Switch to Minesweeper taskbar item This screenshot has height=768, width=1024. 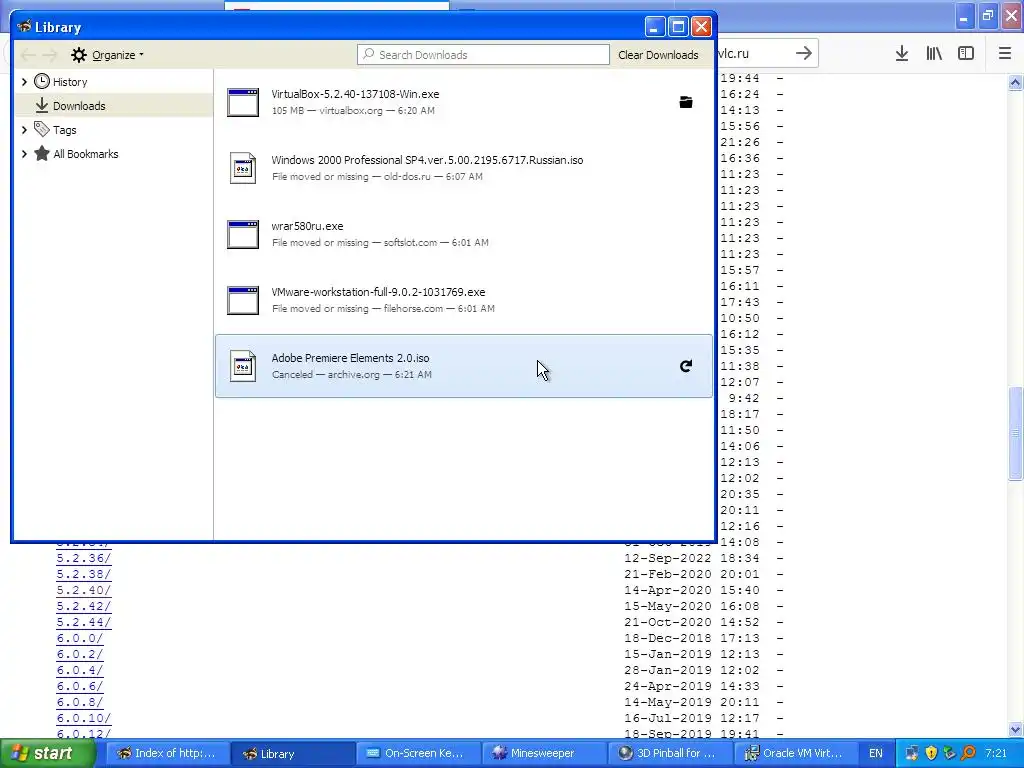pos(544,753)
